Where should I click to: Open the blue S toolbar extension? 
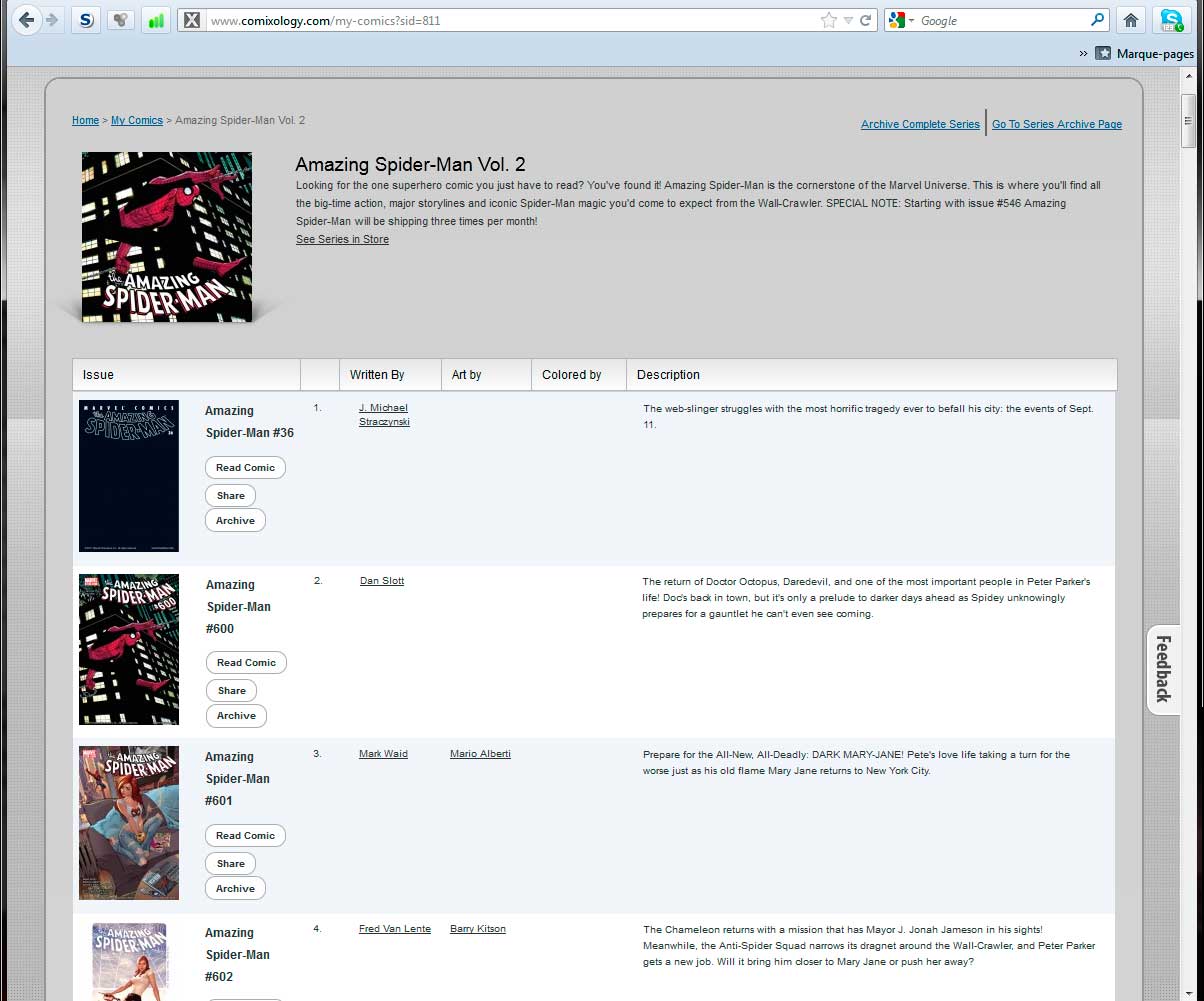pyautogui.click(x=87, y=19)
